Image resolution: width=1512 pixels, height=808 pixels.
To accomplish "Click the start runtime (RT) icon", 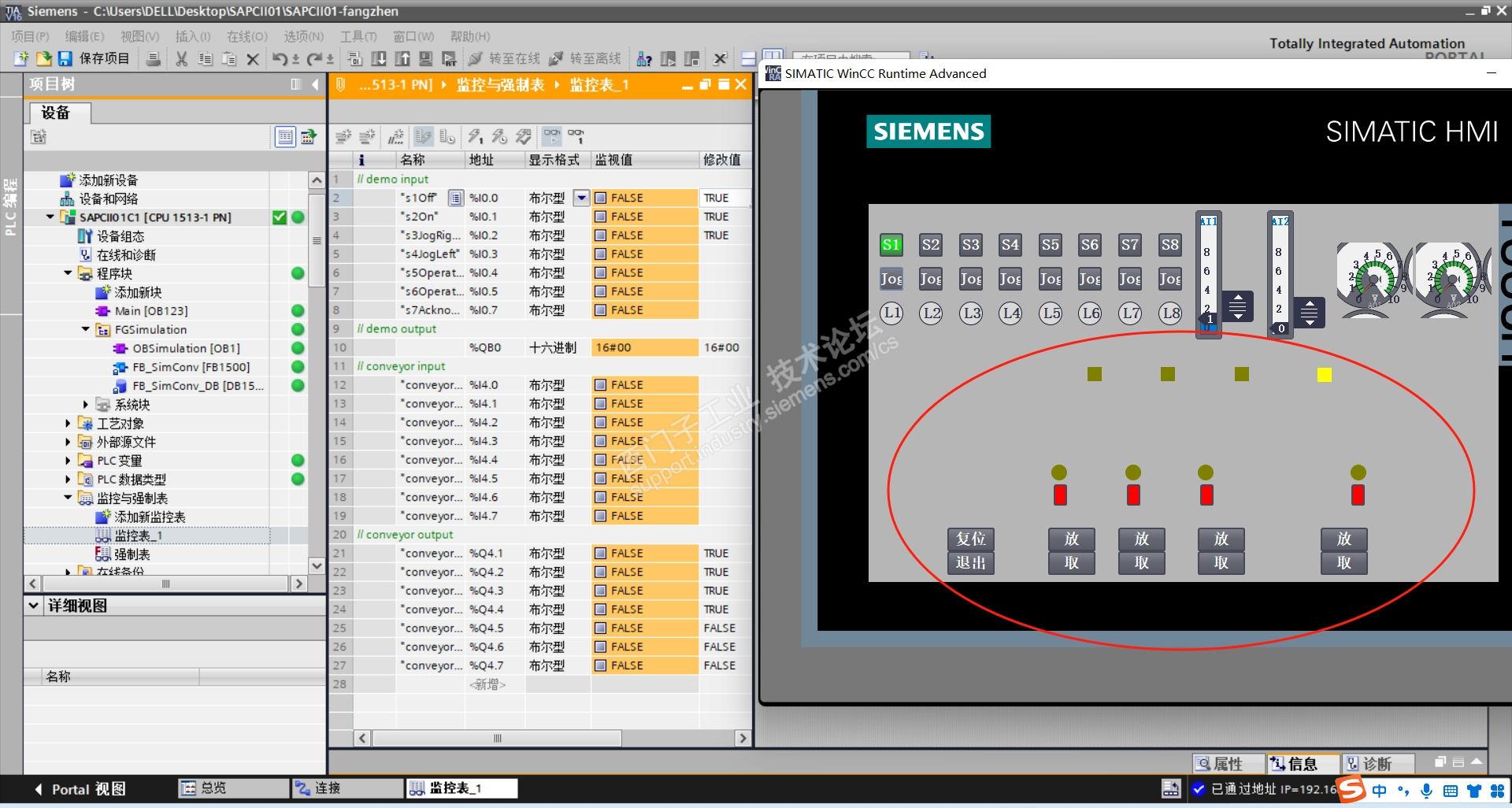I will coord(450,59).
